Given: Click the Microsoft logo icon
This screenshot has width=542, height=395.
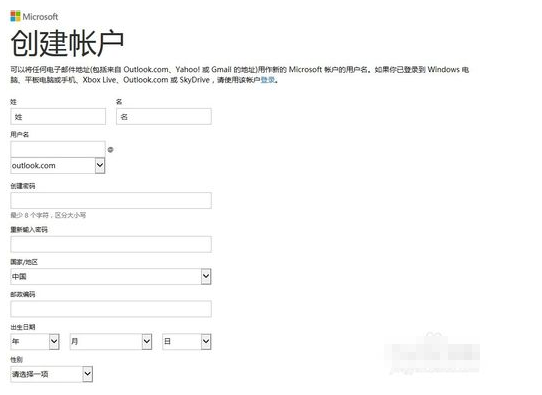Looking at the screenshot, I should pos(16,16).
